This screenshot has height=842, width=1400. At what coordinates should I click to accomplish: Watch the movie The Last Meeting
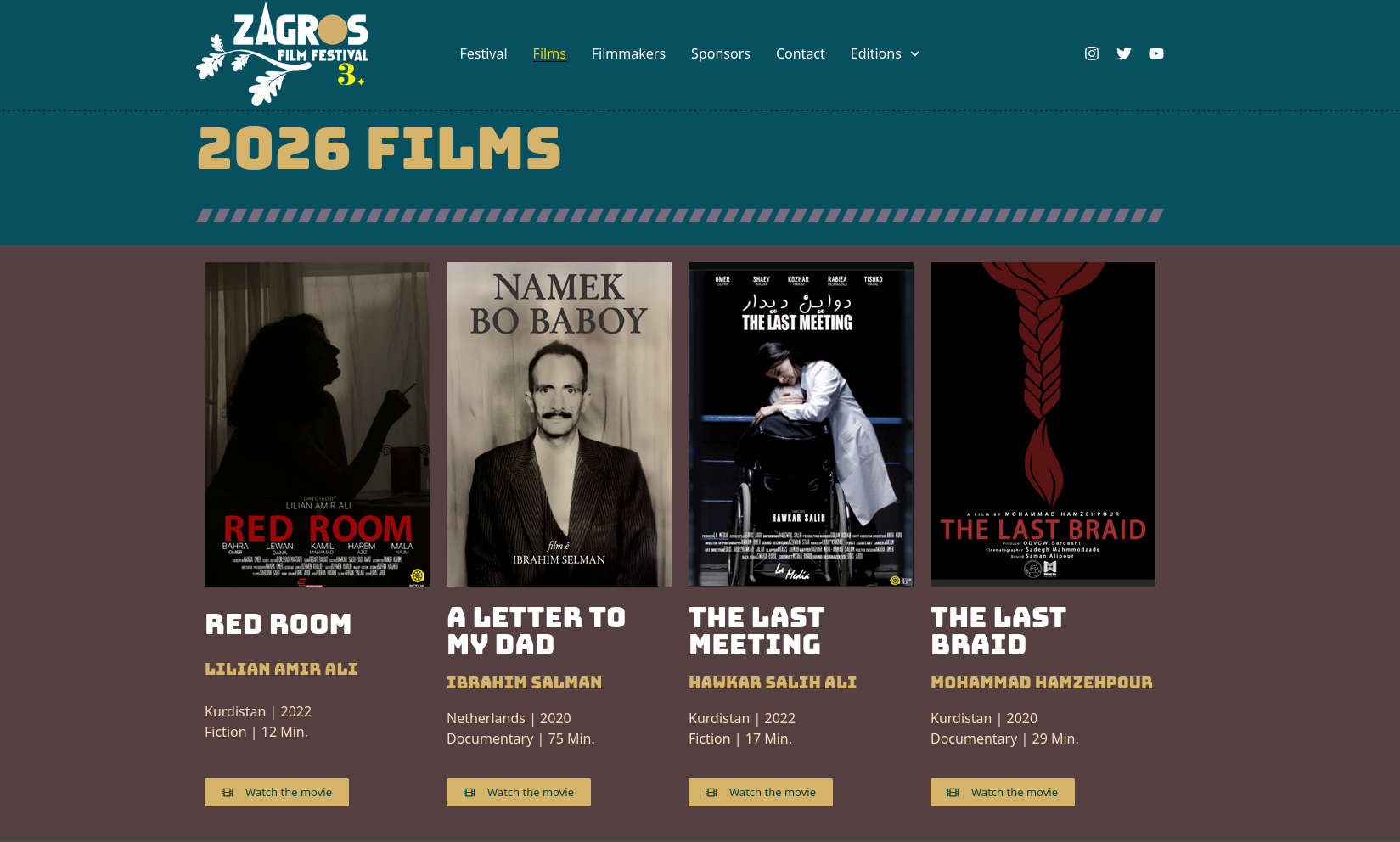point(761,792)
